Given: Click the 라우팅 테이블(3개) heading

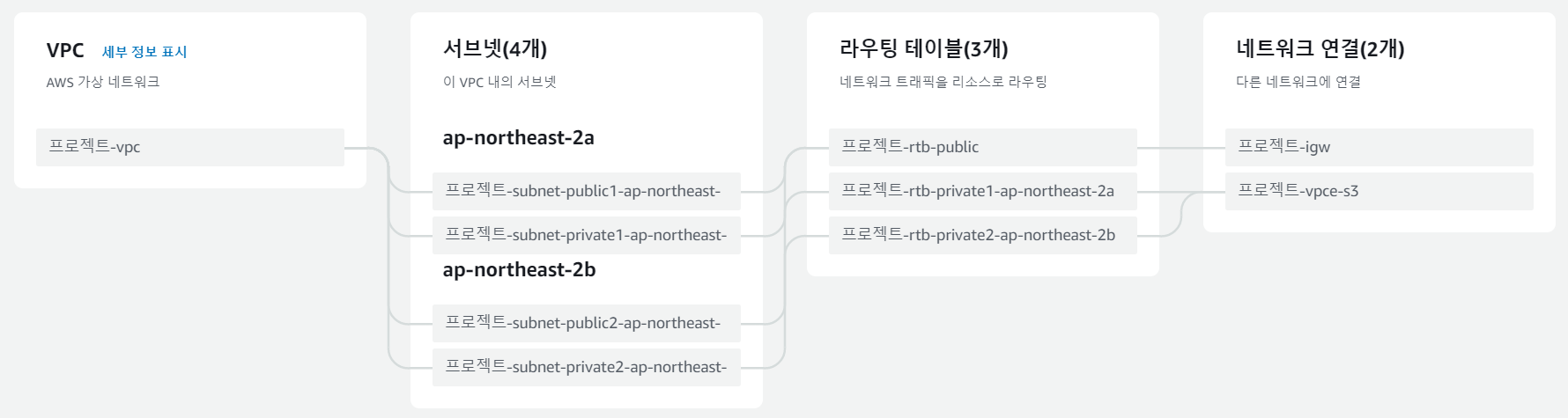Looking at the screenshot, I should [x=923, y=48].
